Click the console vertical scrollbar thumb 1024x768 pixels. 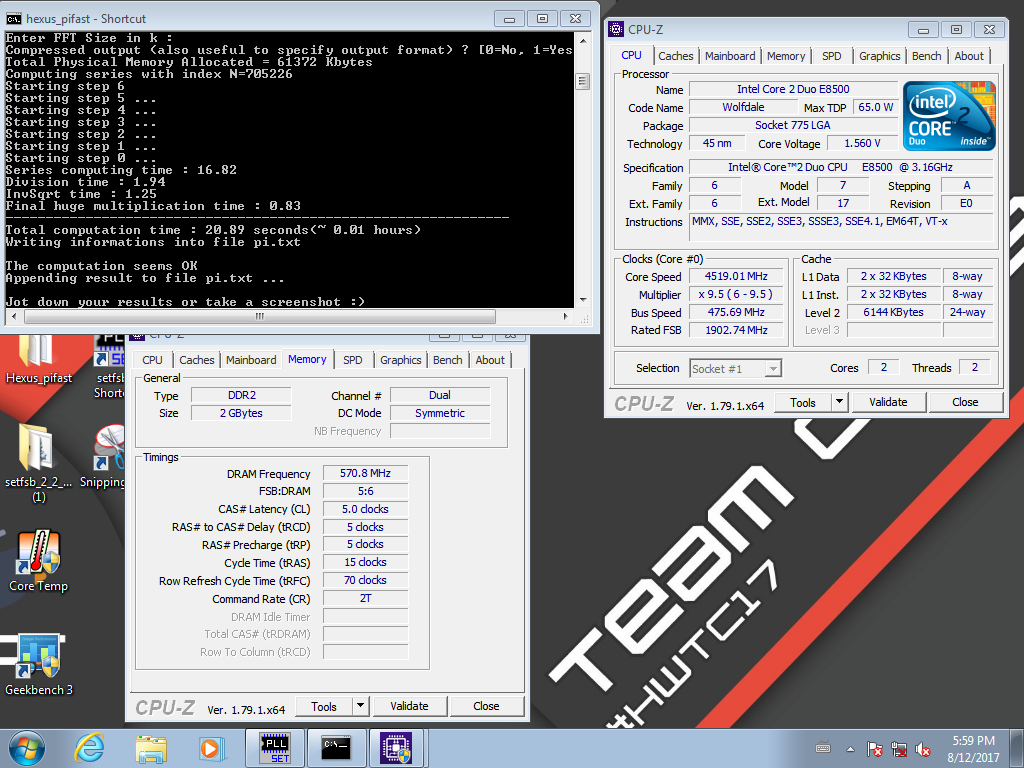click(x=583, y=82)
